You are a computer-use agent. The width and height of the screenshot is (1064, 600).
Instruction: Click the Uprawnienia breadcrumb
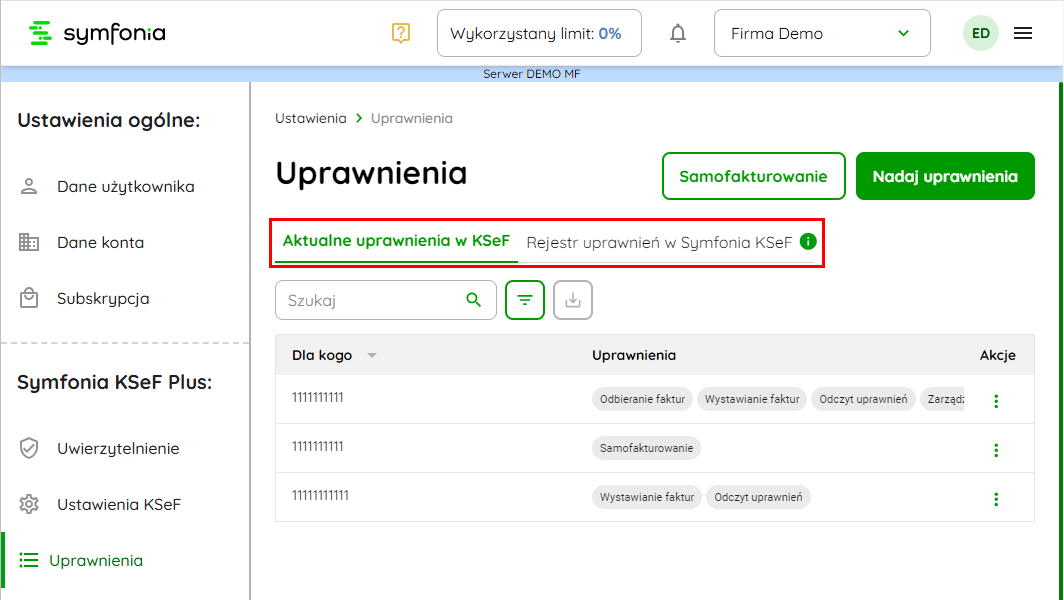point(412,118)
